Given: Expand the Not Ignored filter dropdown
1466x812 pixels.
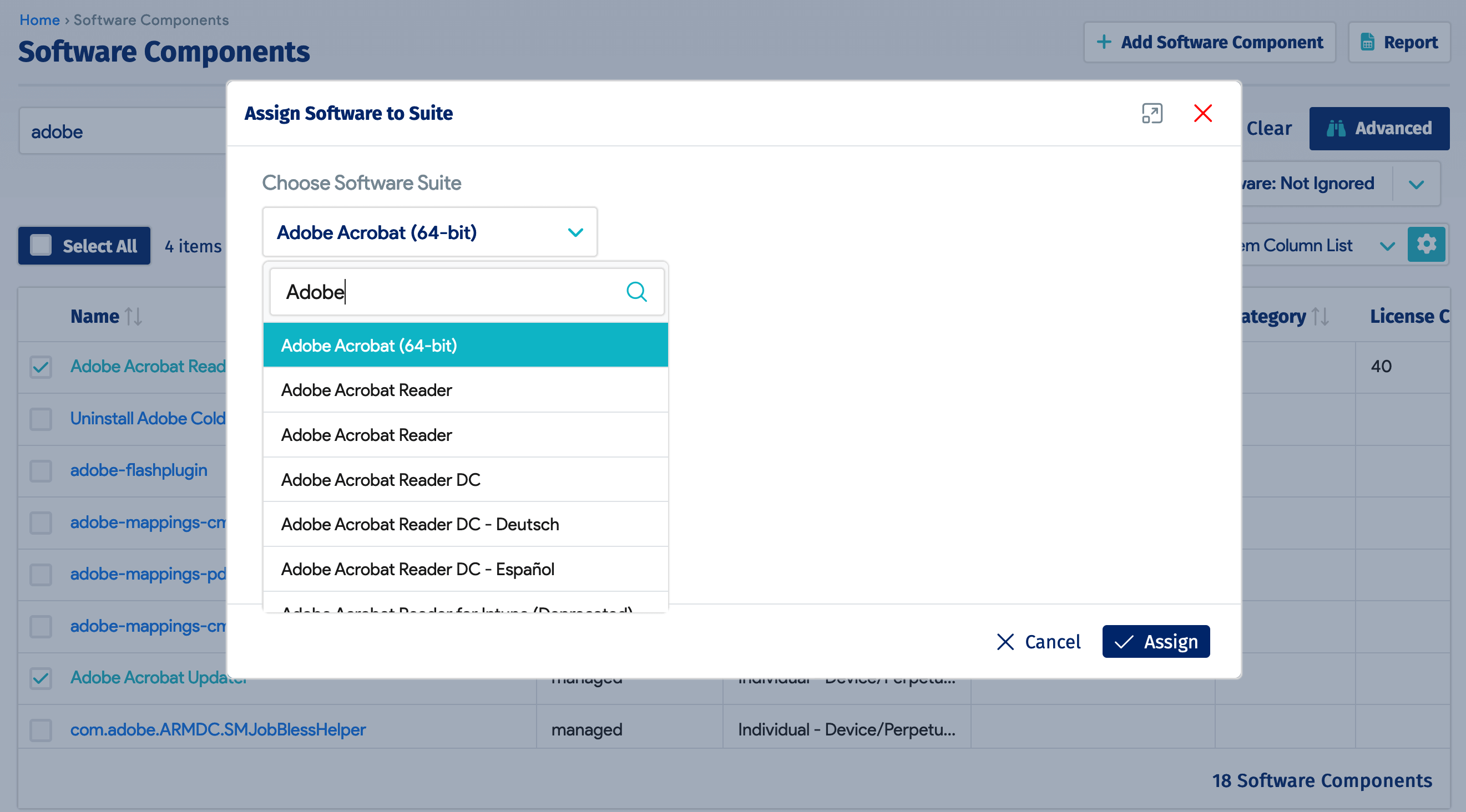Looking at the screenshot, I should click(1417, 183).
